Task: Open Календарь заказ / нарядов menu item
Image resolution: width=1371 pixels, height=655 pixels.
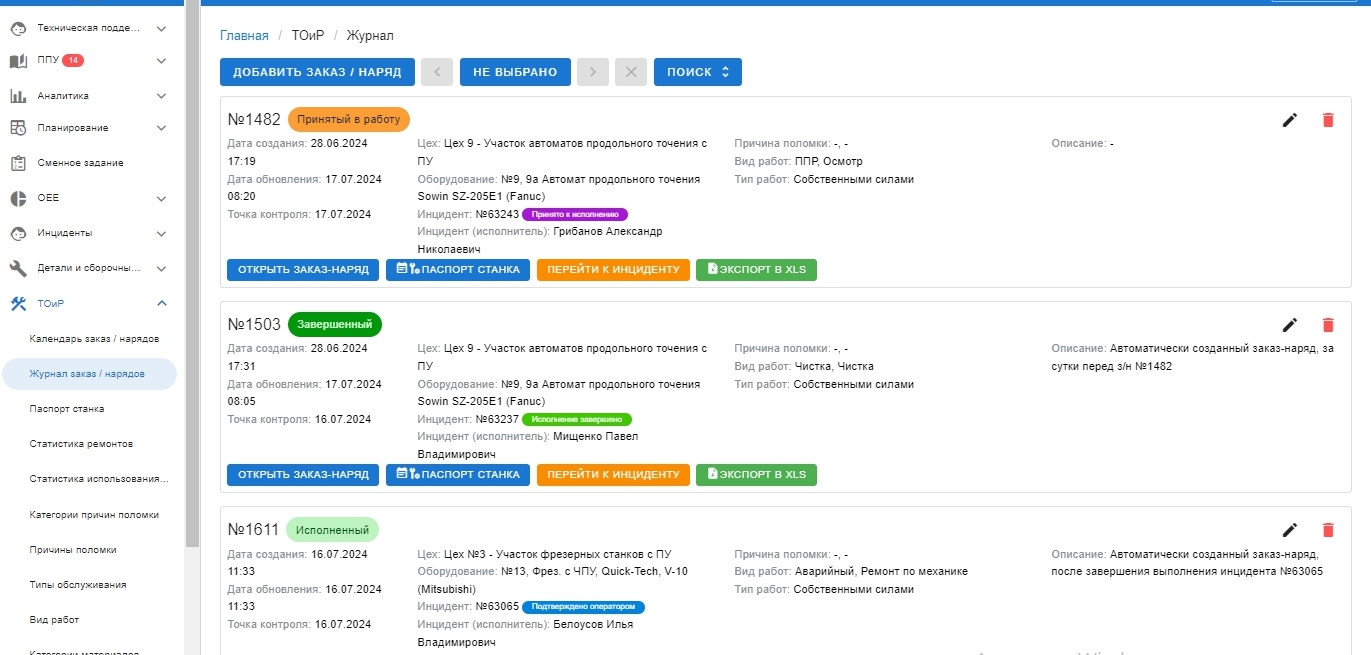Action: point(94,339)
